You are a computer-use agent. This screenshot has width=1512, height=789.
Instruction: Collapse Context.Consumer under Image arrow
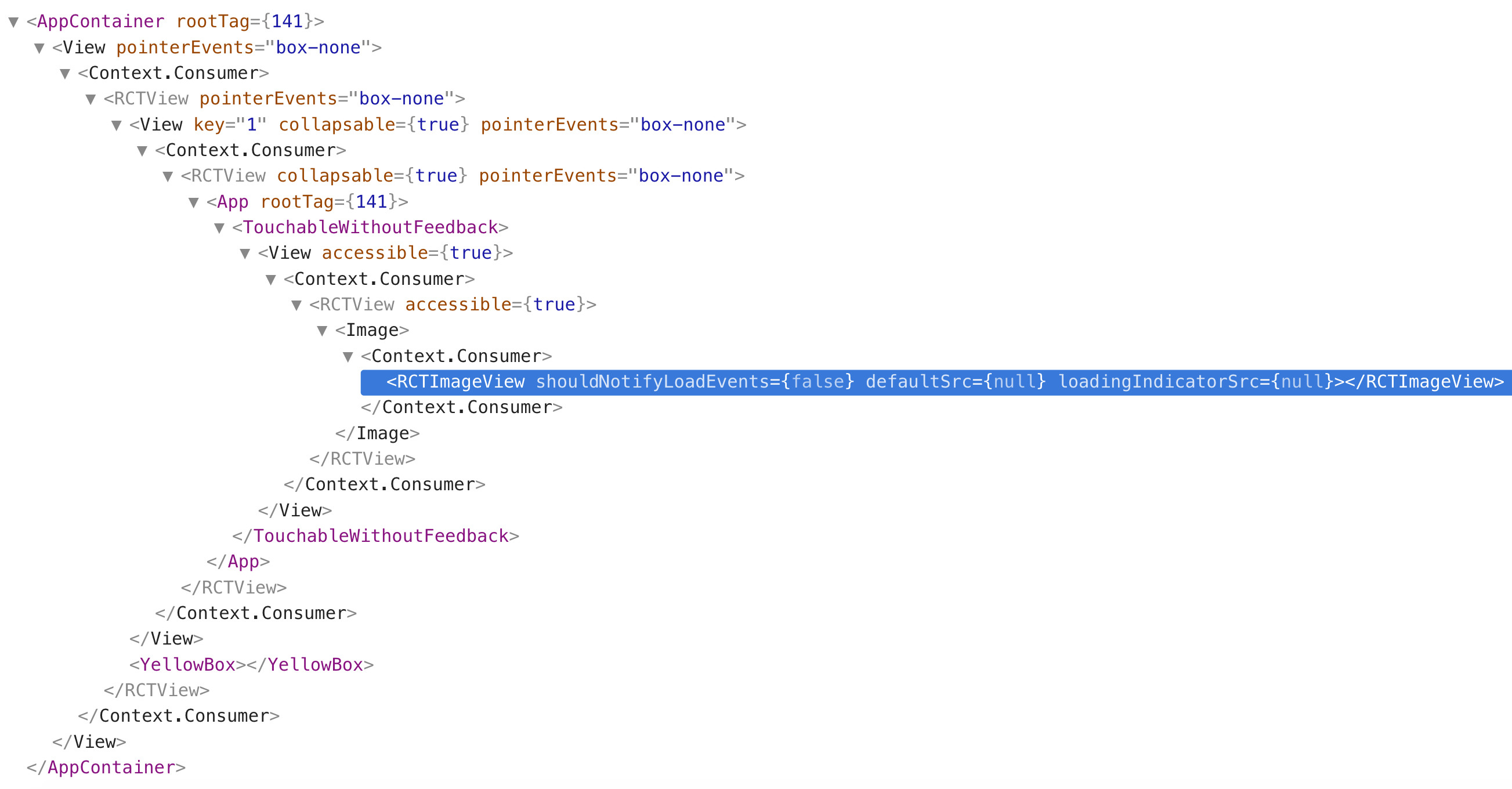(348, 357)
